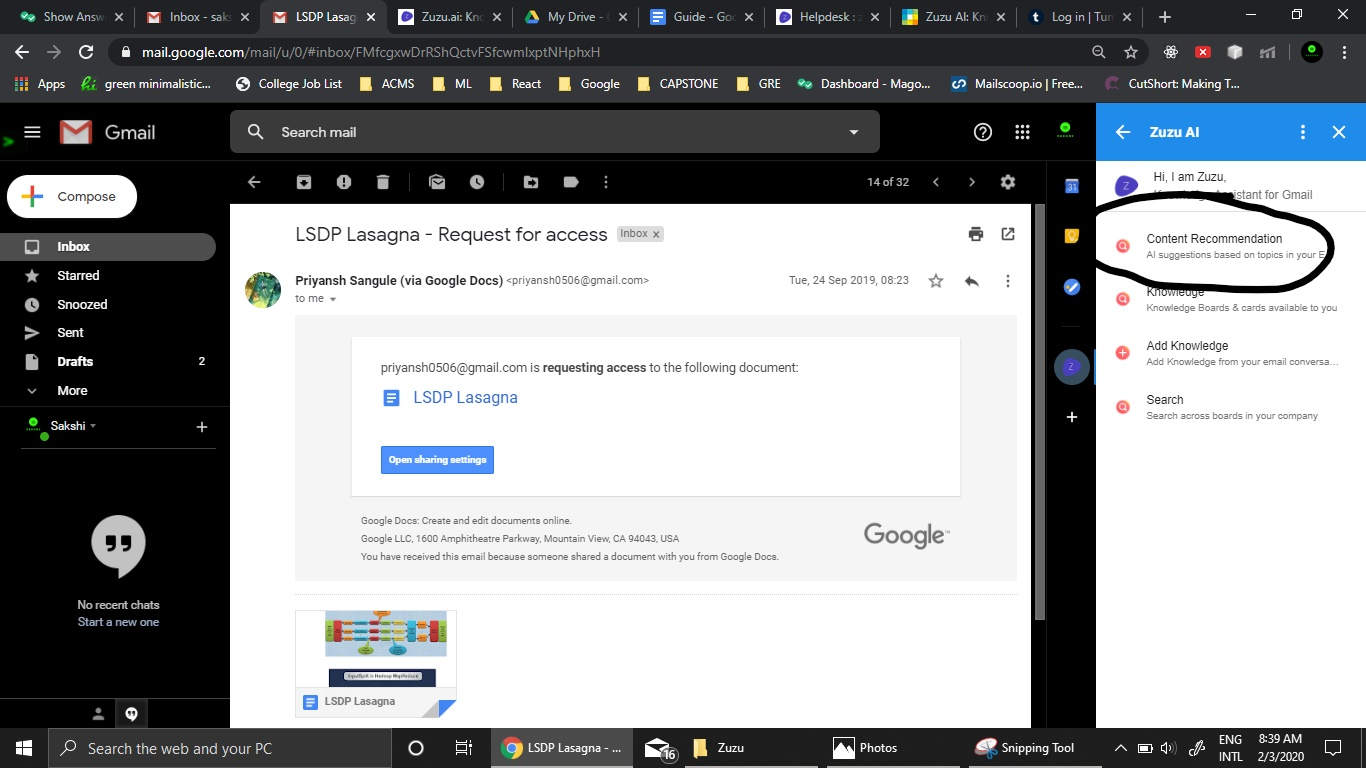Open new browser tab plus button

pyautogui.click(x=1164, y=17)
